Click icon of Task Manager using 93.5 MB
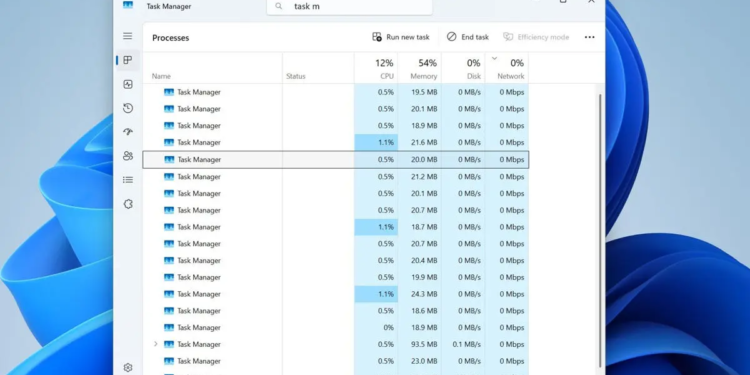This screenshot has width=750, height=375. click(x=169, y=344)
